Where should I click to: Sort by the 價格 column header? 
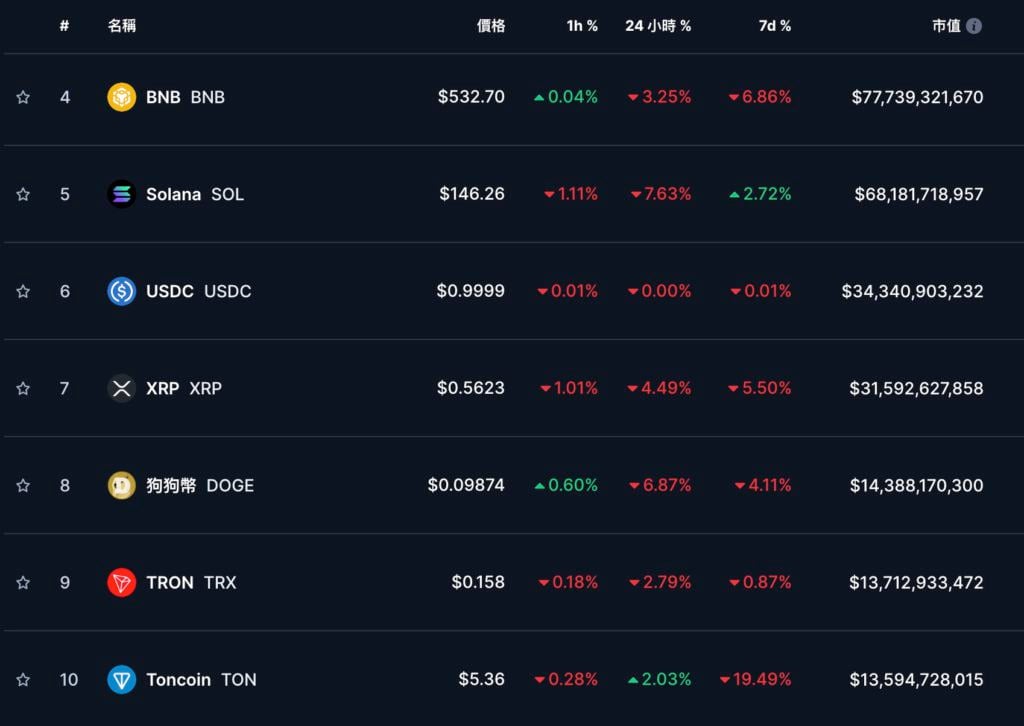[490, 26]
